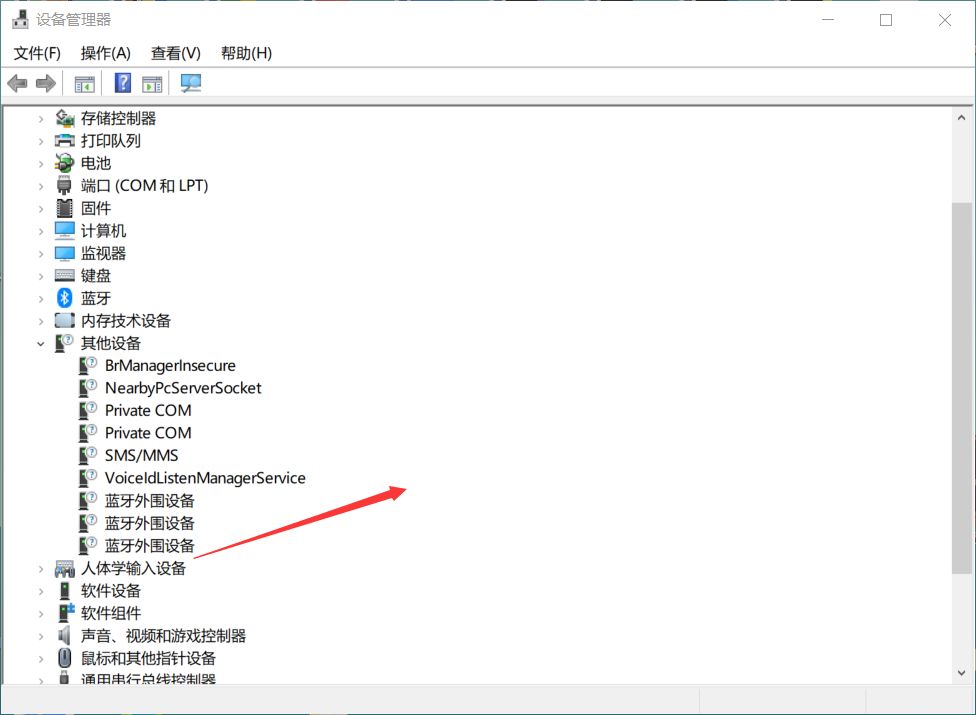The height and width of the screenshot is (715, 976).
Task: Click the Device Manager title bar icon
Action: (x=20, y=19)
